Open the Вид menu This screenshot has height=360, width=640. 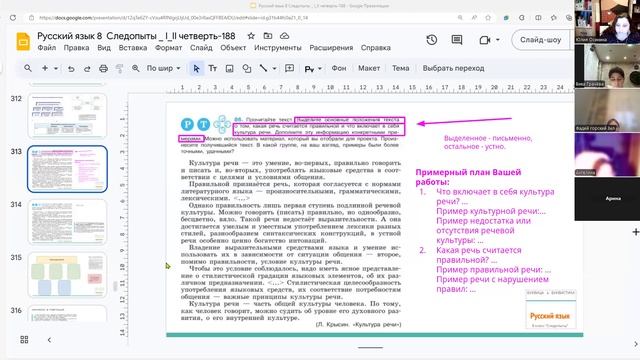pos(104,48)
